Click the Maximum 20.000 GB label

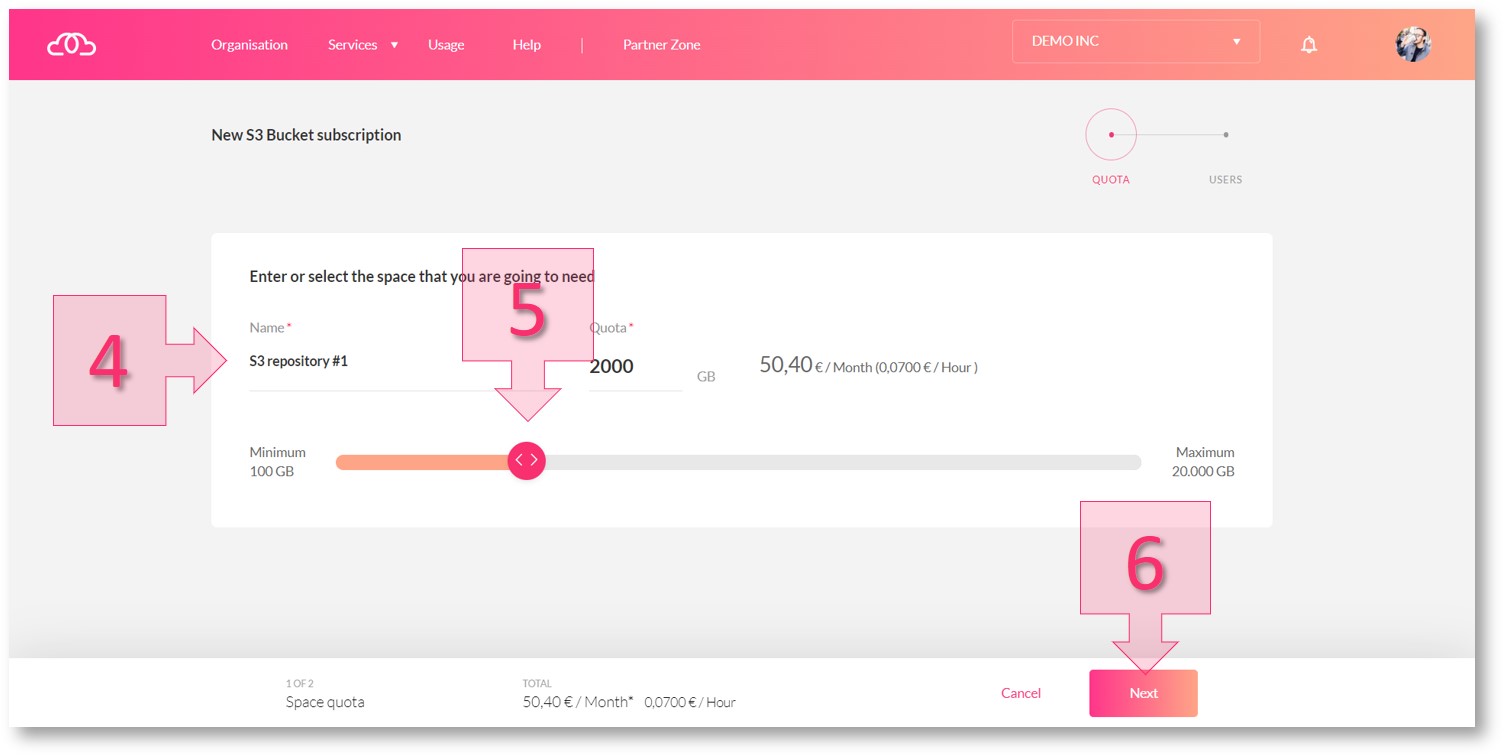(1203, 462)
